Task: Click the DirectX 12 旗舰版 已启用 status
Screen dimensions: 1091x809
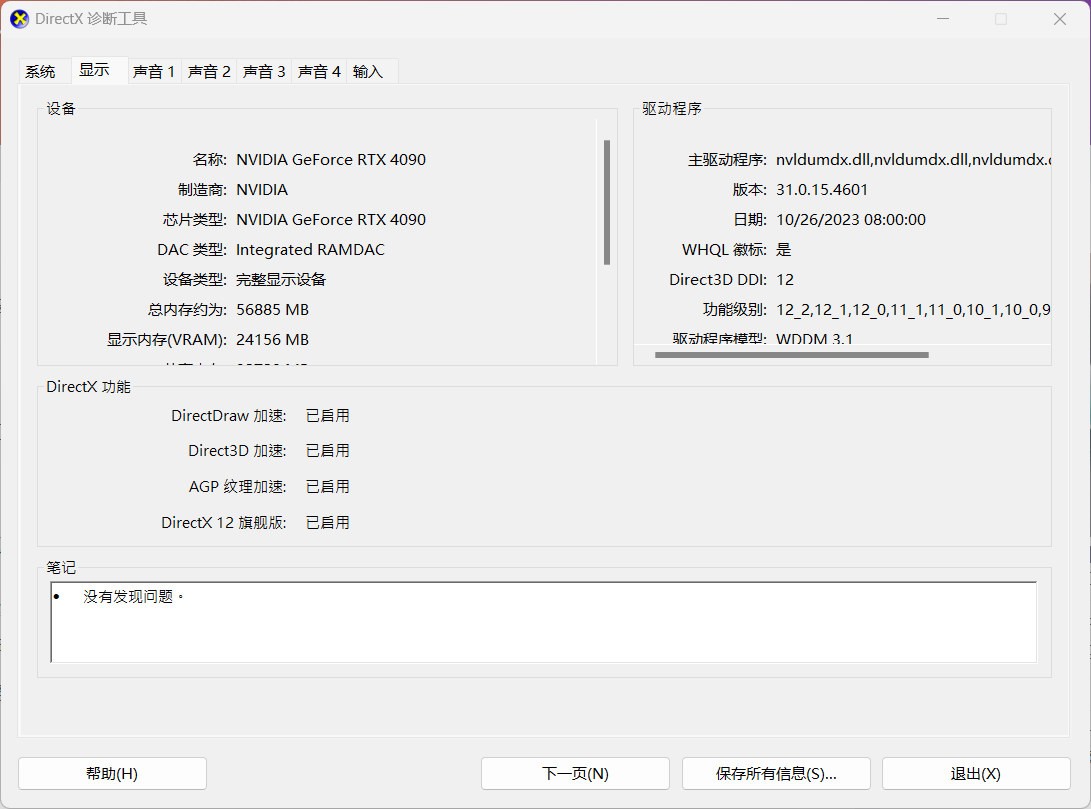Action: click(x=328, y=522)
